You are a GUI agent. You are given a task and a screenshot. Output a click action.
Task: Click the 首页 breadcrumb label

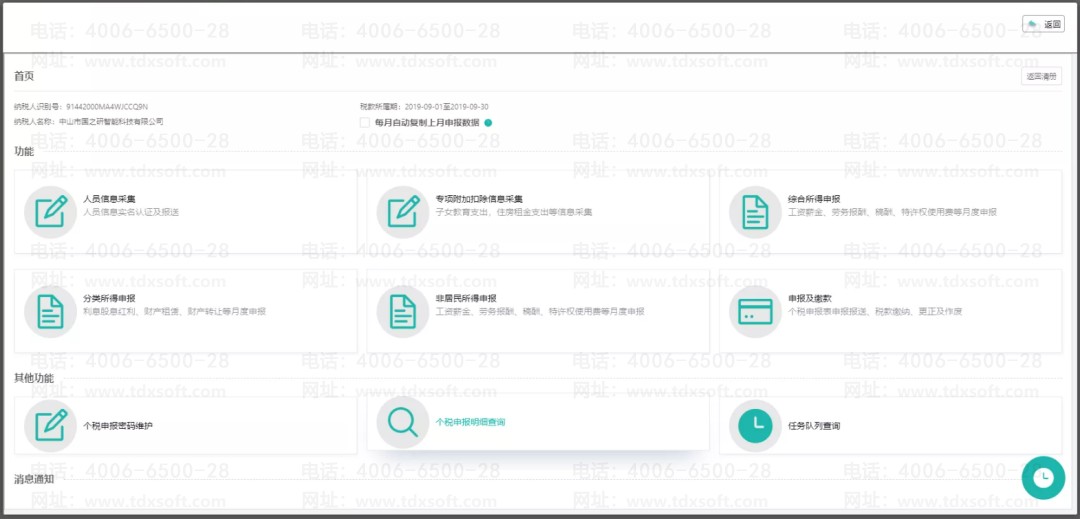point(24,76)
